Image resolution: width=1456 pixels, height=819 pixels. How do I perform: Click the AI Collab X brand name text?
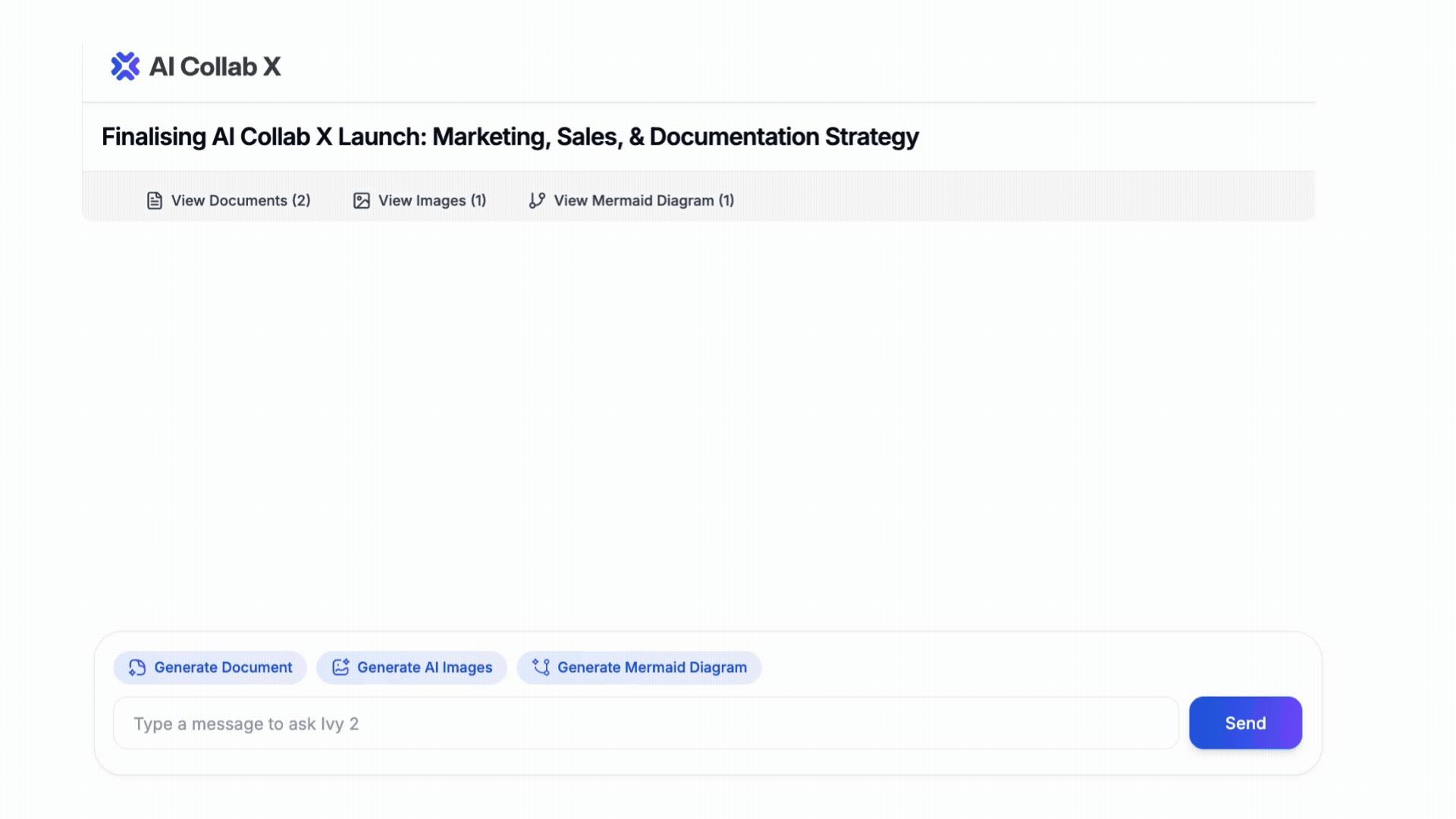[x=215, y=67]
